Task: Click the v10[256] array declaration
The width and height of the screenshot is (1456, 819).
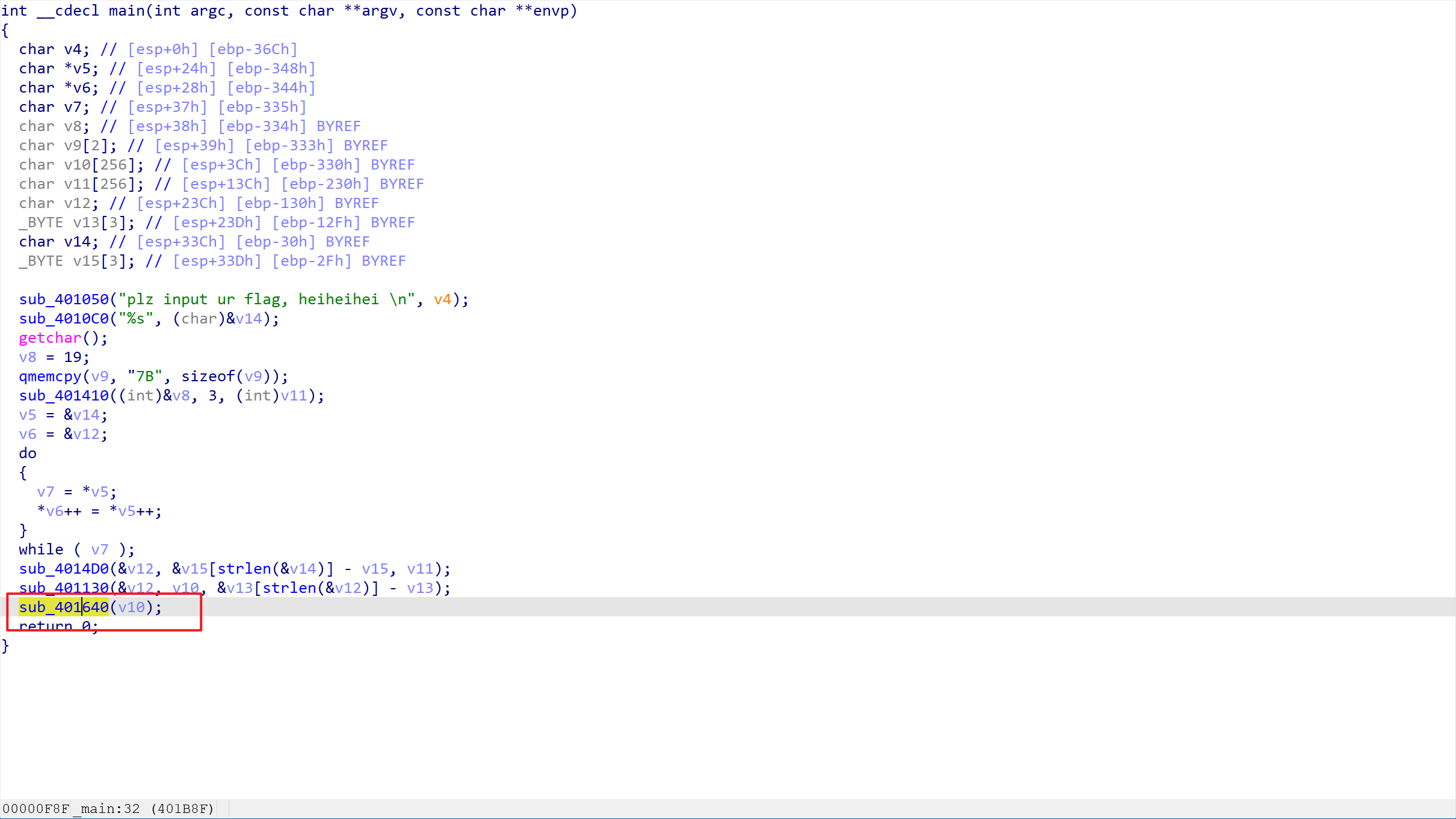Action: [x=217, y=164]
